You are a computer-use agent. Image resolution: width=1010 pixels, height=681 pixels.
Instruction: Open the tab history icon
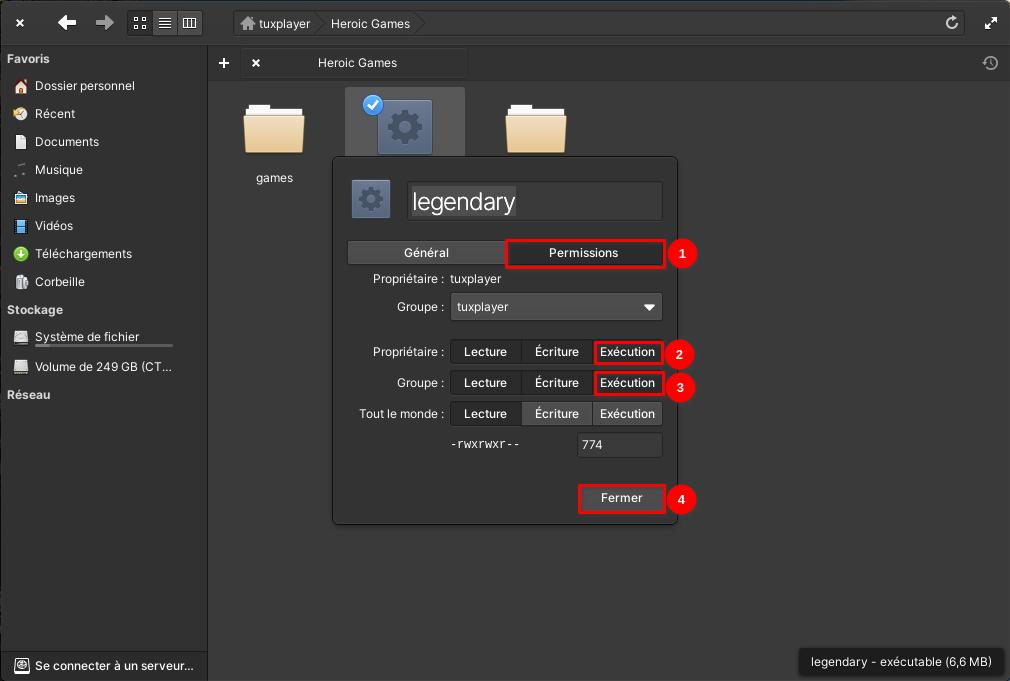click(990, 63)
